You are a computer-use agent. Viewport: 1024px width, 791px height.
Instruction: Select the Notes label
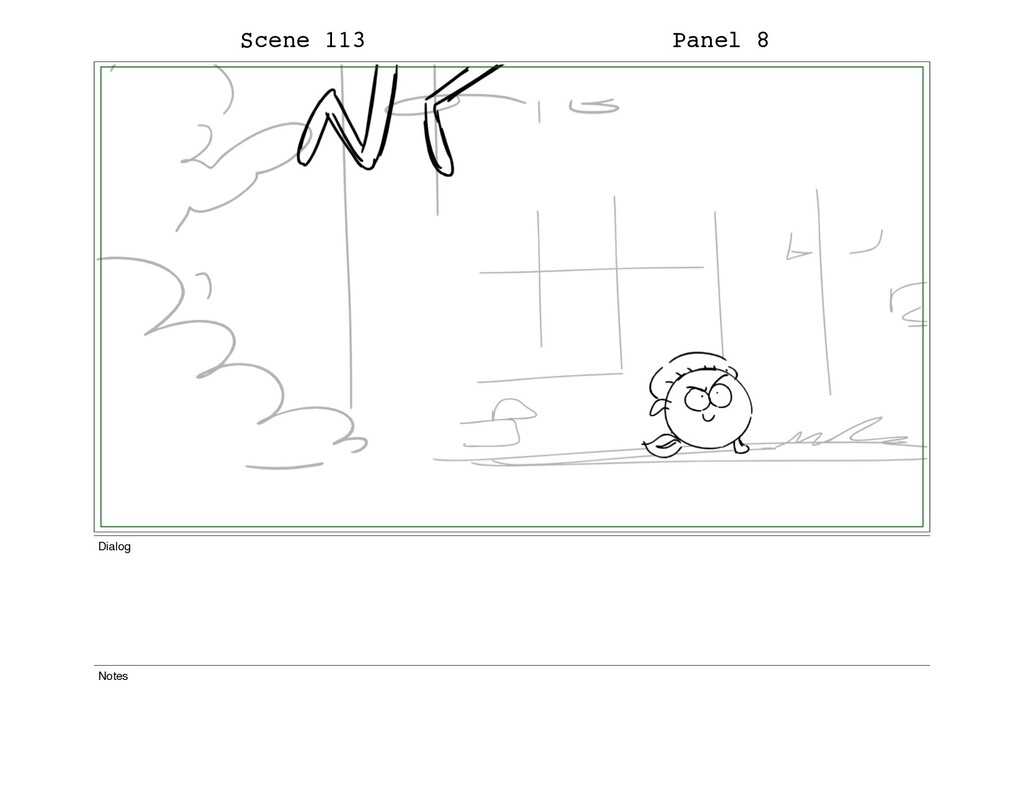[x=113, y=676]
